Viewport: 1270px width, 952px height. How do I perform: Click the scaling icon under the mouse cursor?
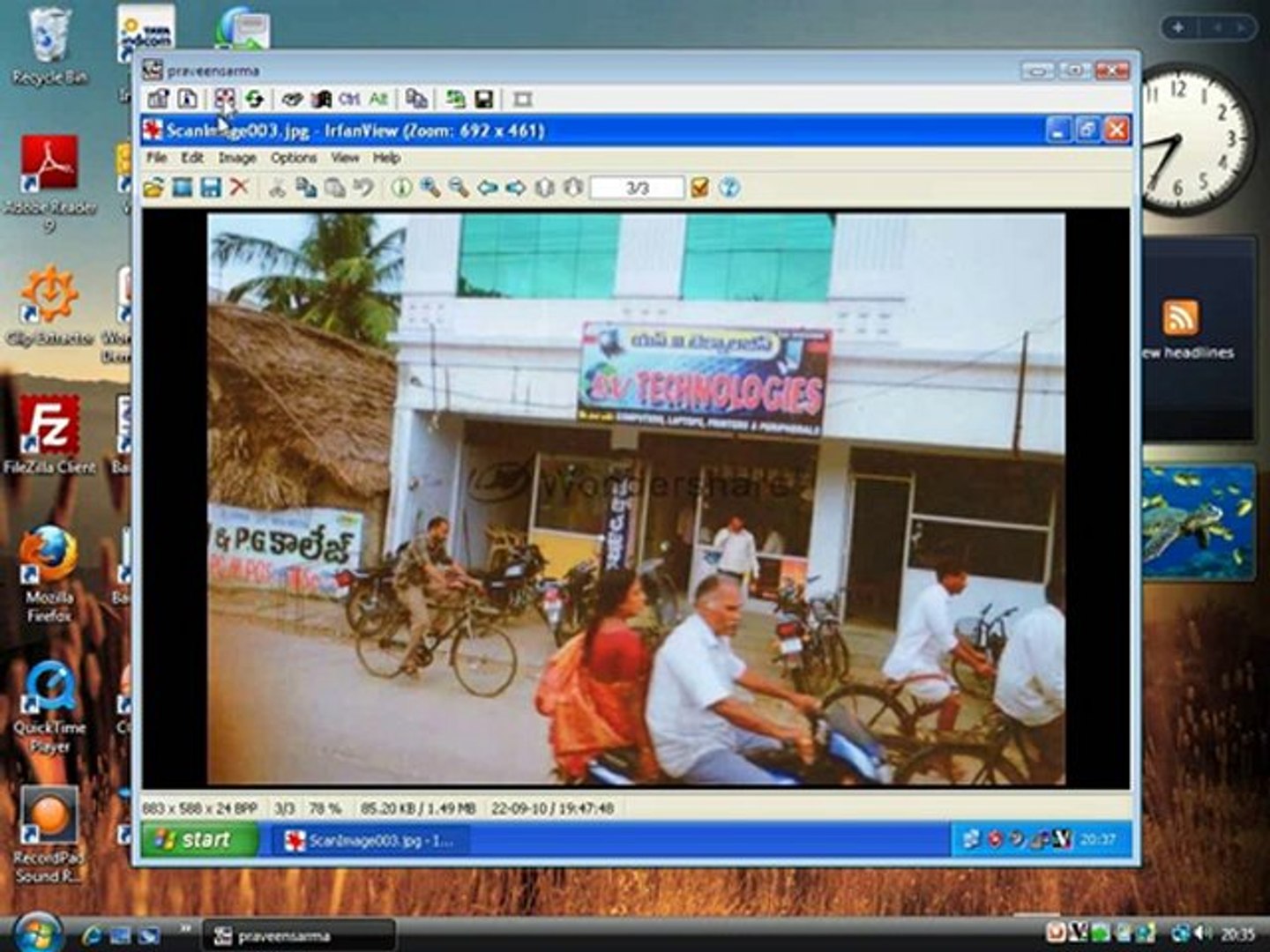224,99
